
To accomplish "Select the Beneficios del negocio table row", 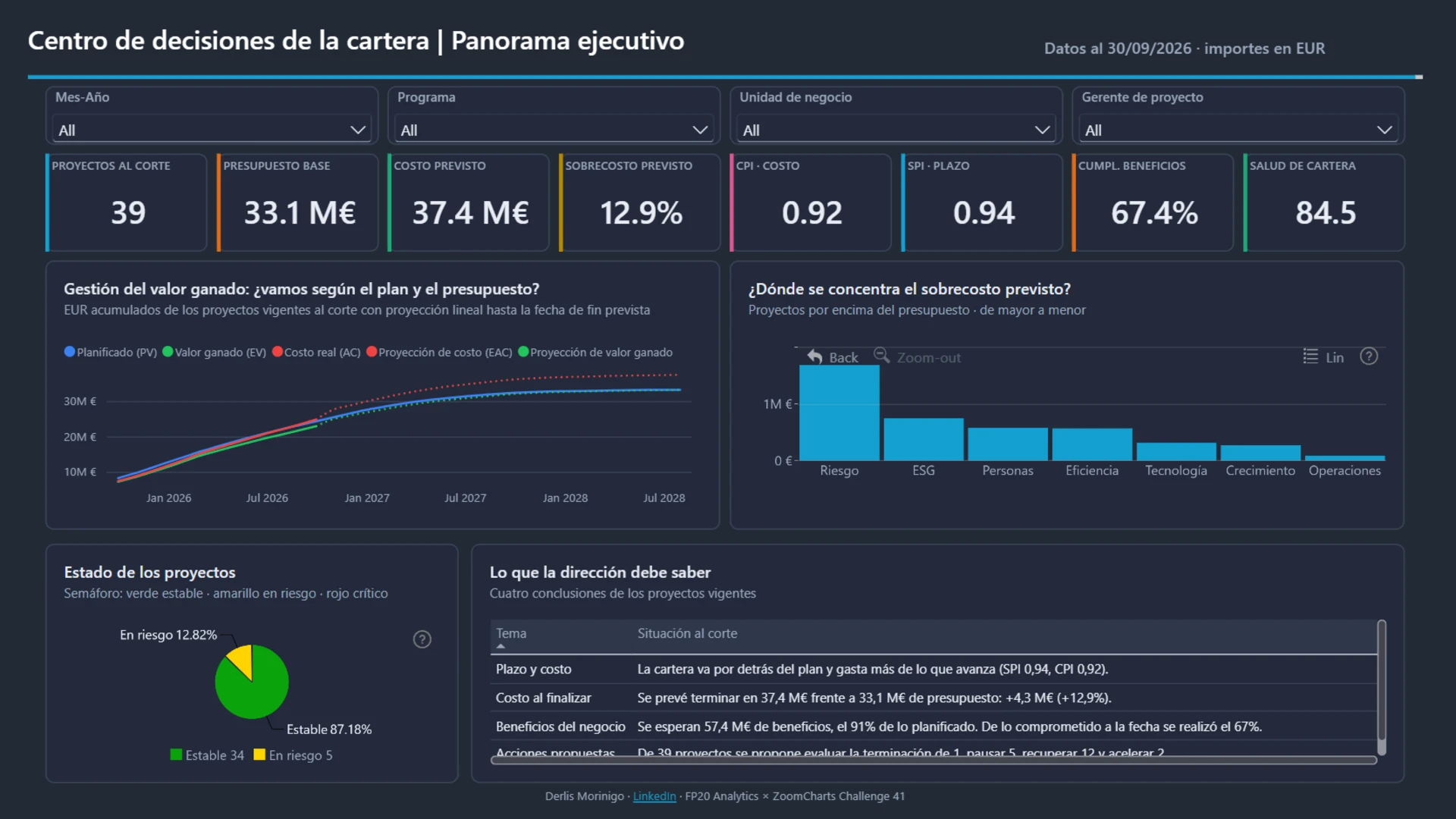I will (x=934, y=726).
